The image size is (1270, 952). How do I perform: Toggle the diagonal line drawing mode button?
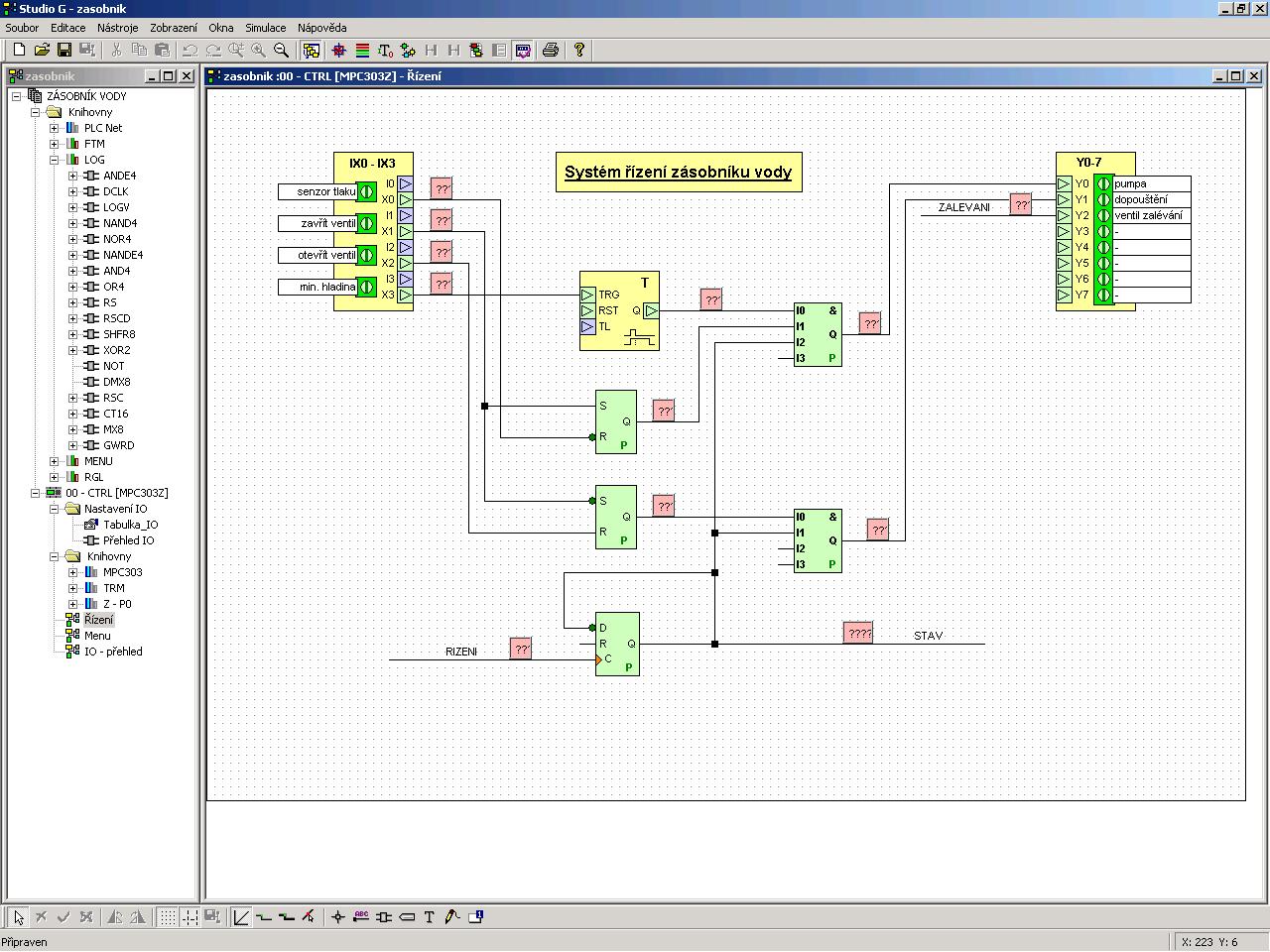pos(241,917)
